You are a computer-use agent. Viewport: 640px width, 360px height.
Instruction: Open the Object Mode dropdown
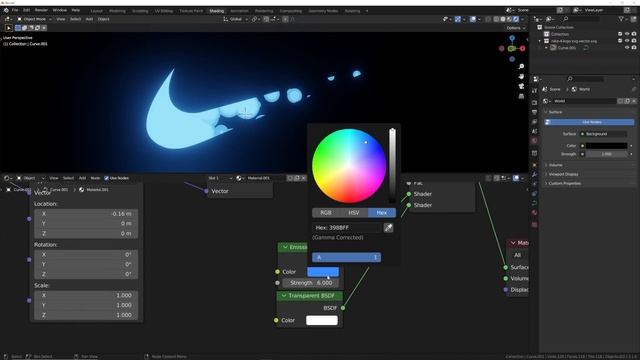coord(34,19)
